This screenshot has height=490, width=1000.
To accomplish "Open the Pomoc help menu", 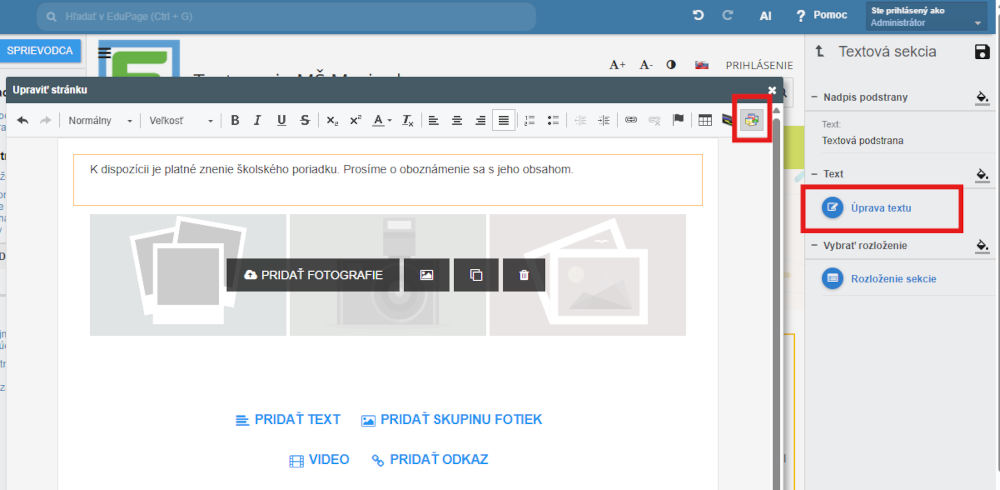I will click(x=821, y=16).
